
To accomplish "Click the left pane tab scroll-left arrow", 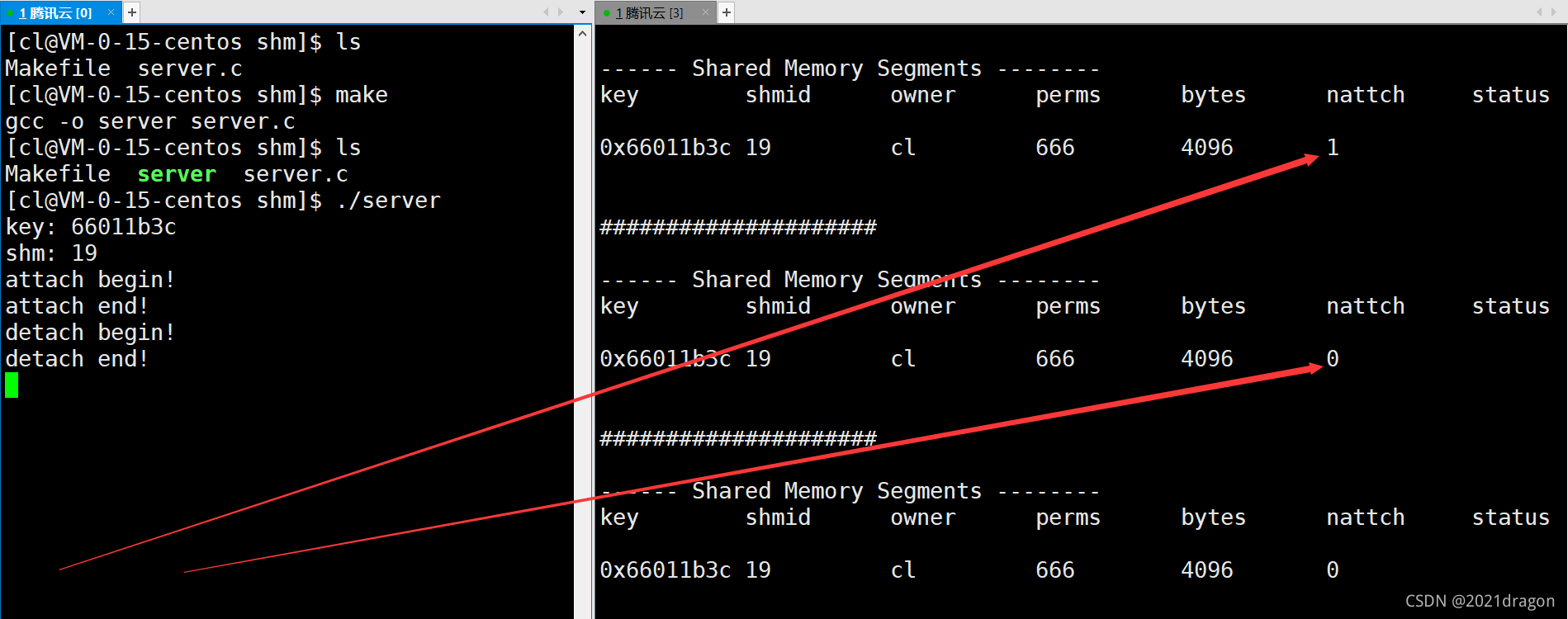I will tap(546, 12).
